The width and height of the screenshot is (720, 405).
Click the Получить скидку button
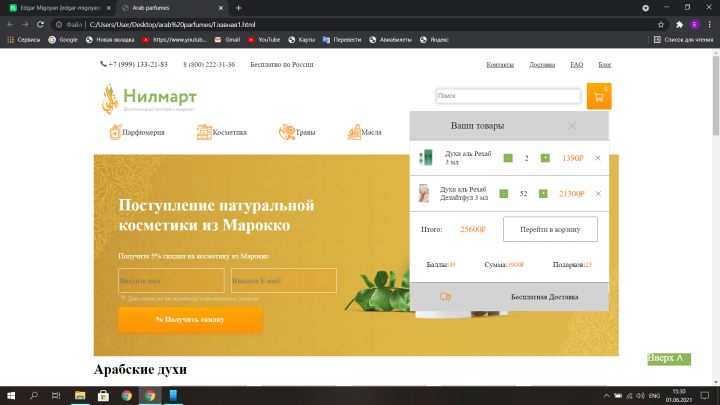[x=190, y=320]
